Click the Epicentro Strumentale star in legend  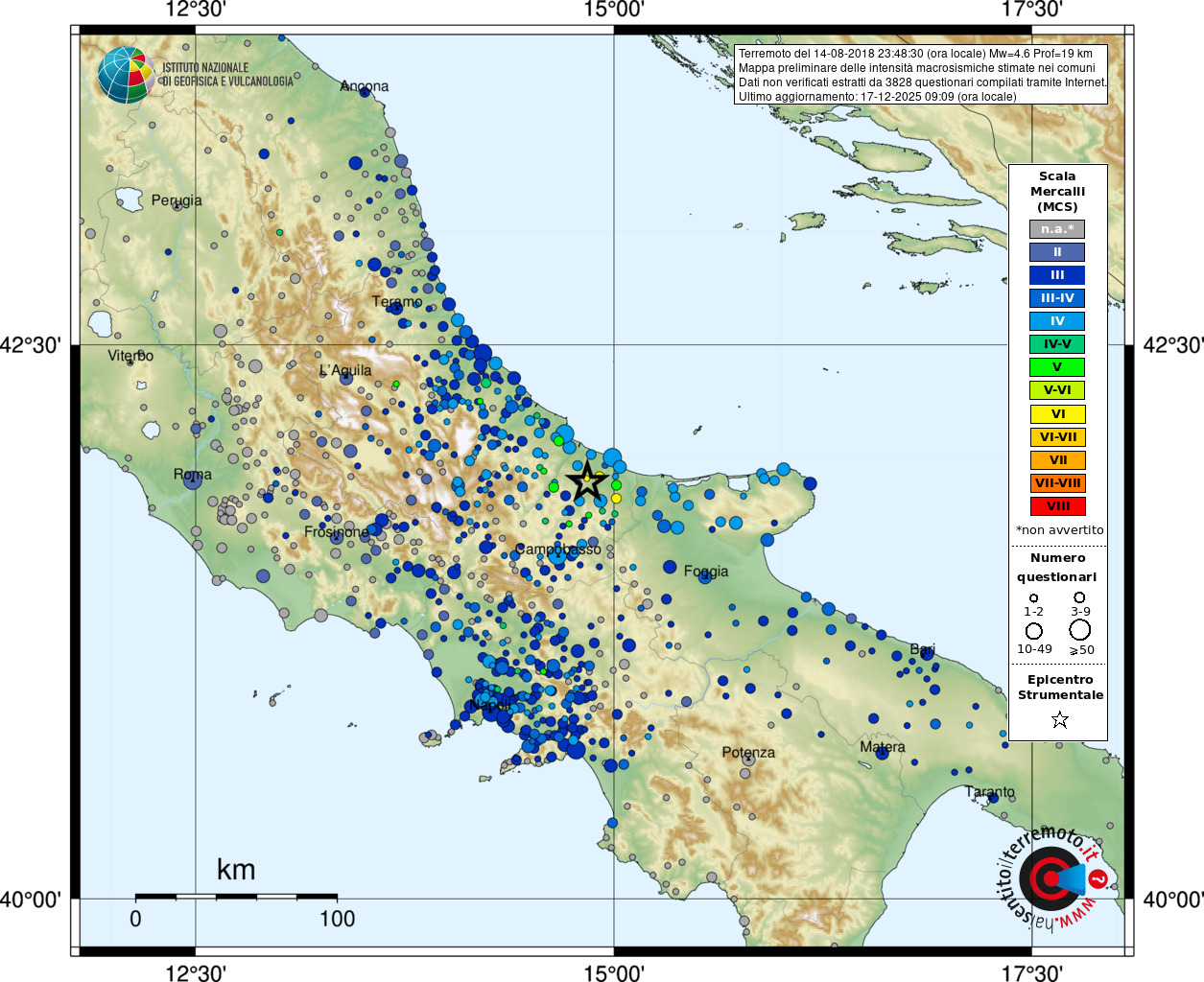1059,719
